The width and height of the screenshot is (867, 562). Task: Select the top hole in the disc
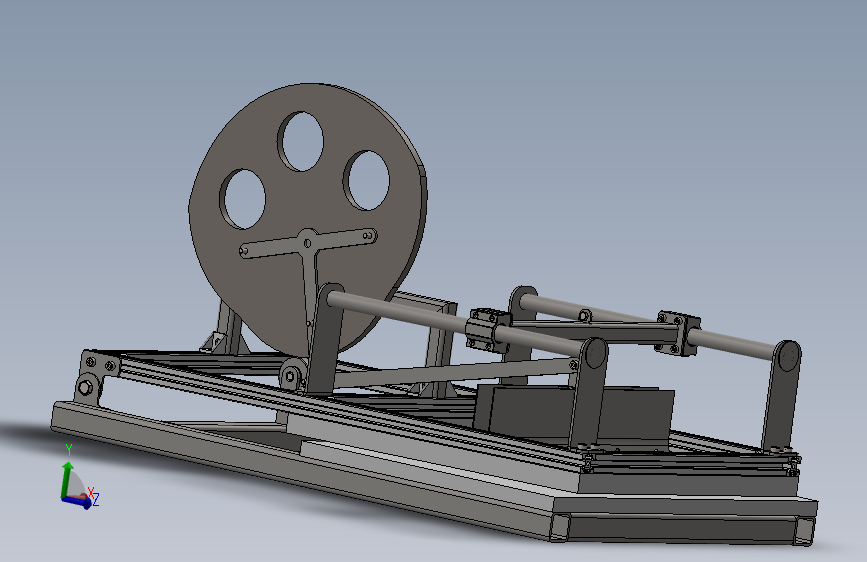(301, 142)
